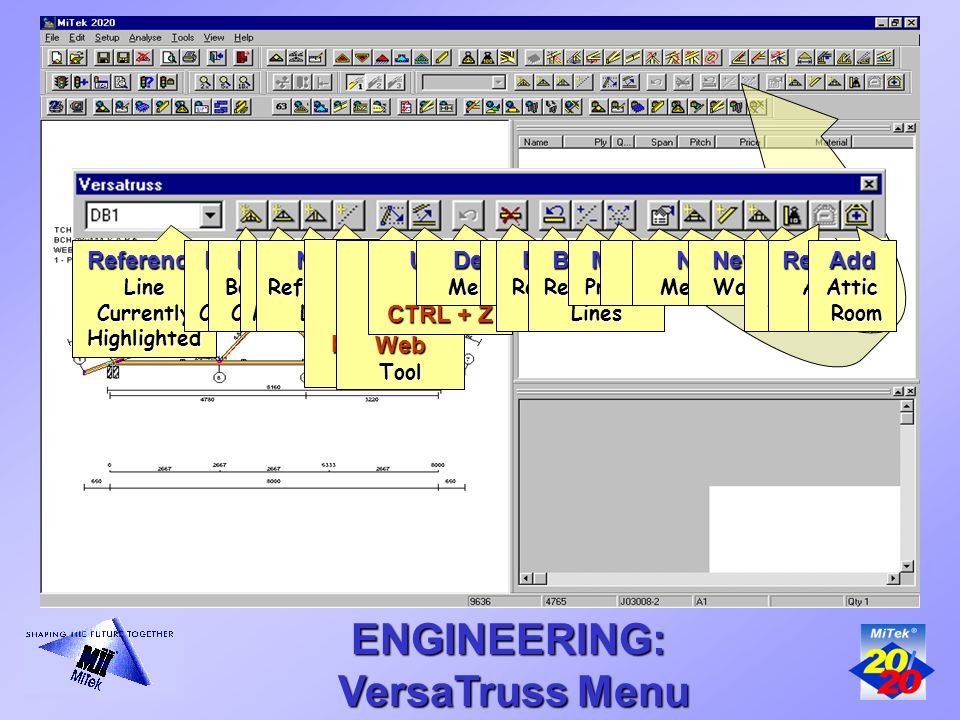
Task: Open the File menu
Action: coord(53,38)
